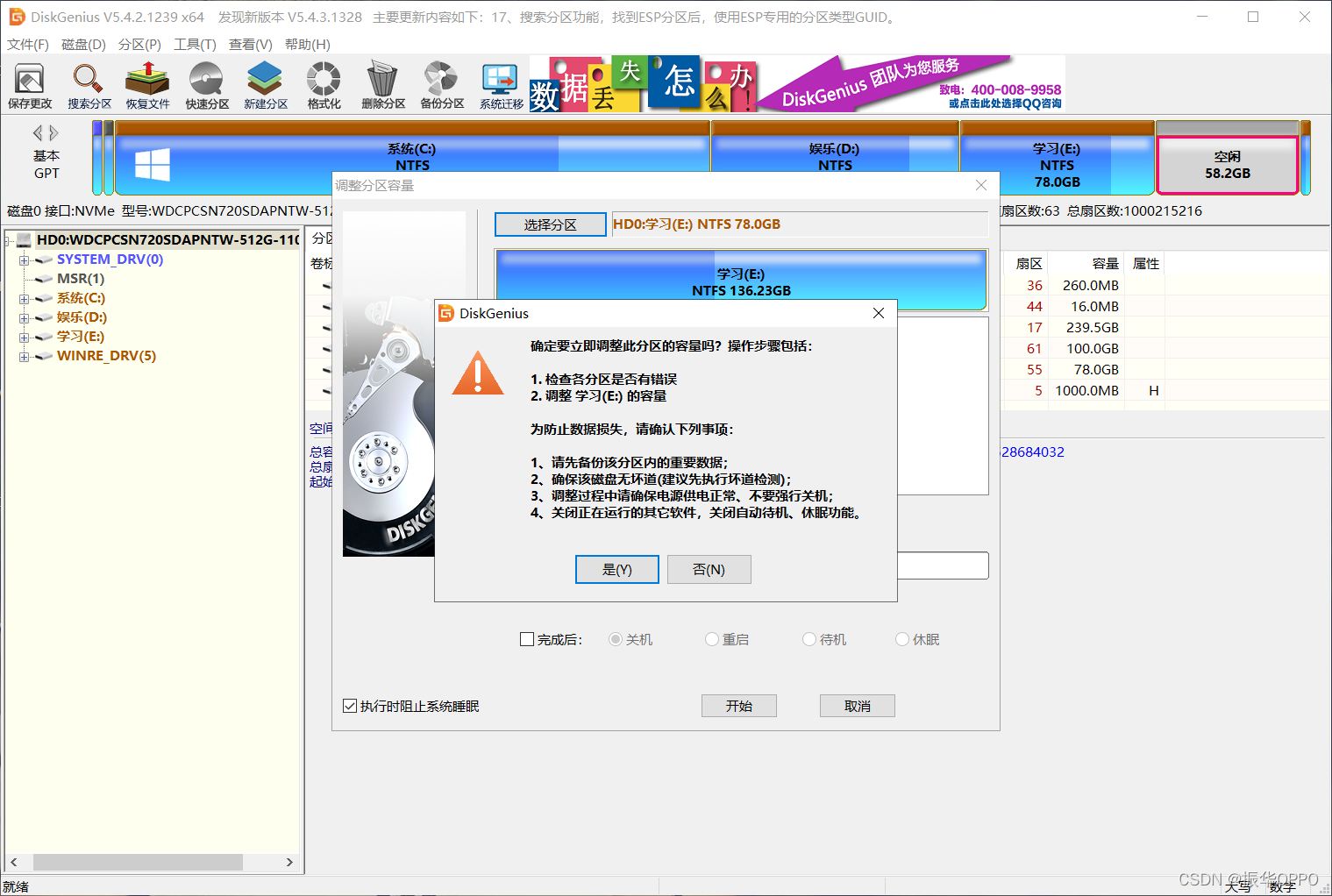Screen dimensions: 1332x896
Task: Click the left panel horizontal scrollbar thumb
Action: (x=138, y=862)
